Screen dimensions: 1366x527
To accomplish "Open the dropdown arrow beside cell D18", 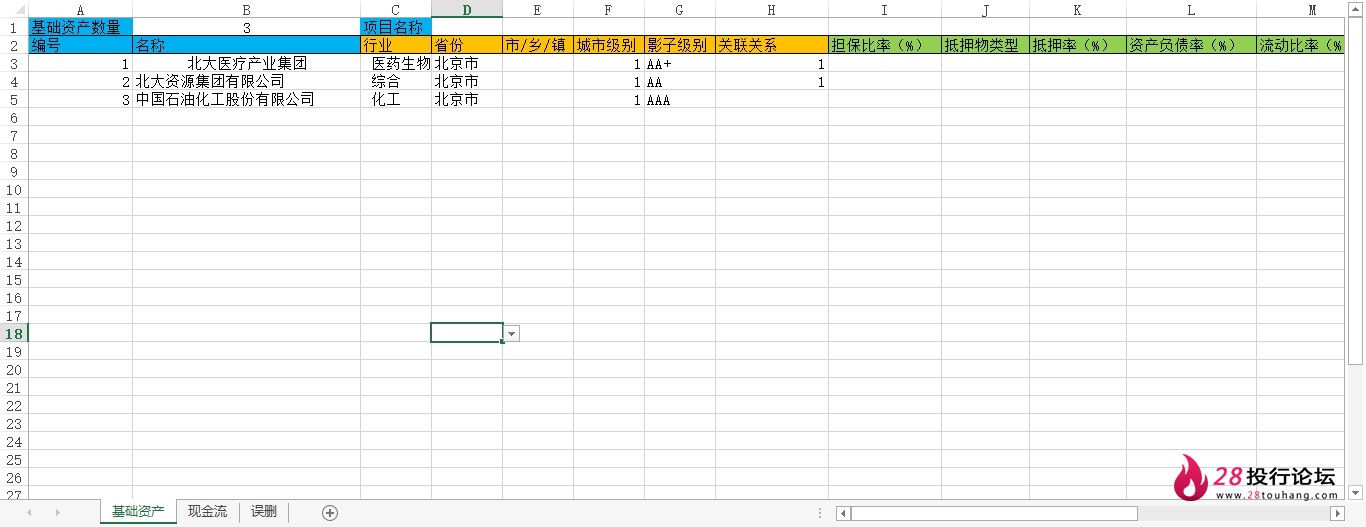I will pos(512,333).
